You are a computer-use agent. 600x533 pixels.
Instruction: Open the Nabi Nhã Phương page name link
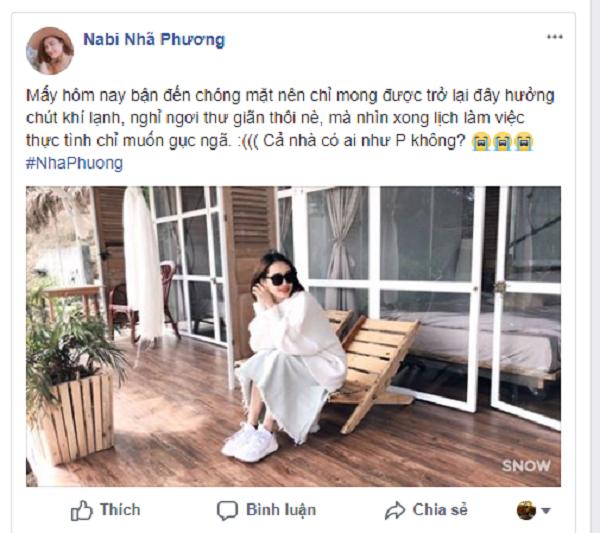[154, 39]
